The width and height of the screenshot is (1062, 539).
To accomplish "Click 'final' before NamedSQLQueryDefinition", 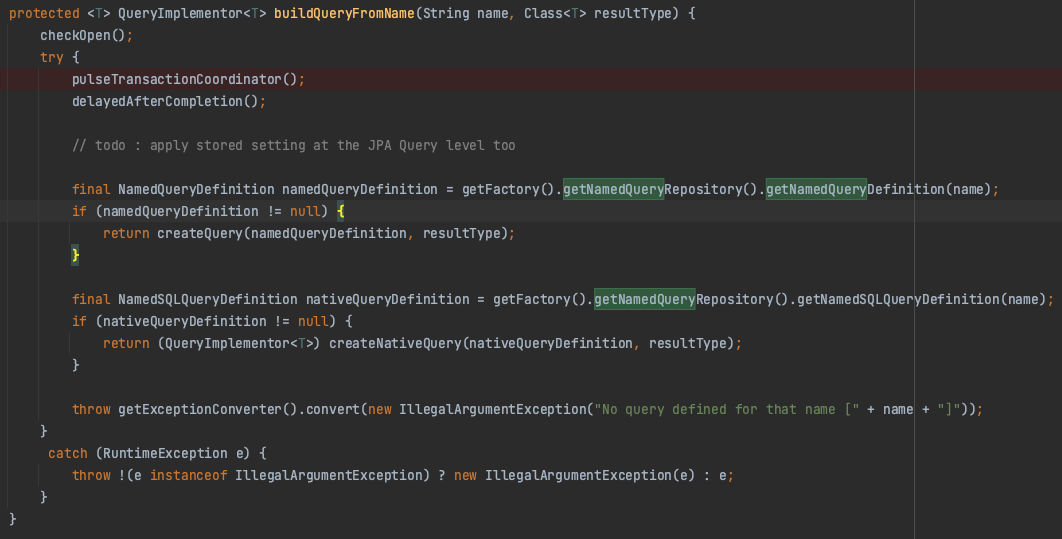I will point(91,299).
